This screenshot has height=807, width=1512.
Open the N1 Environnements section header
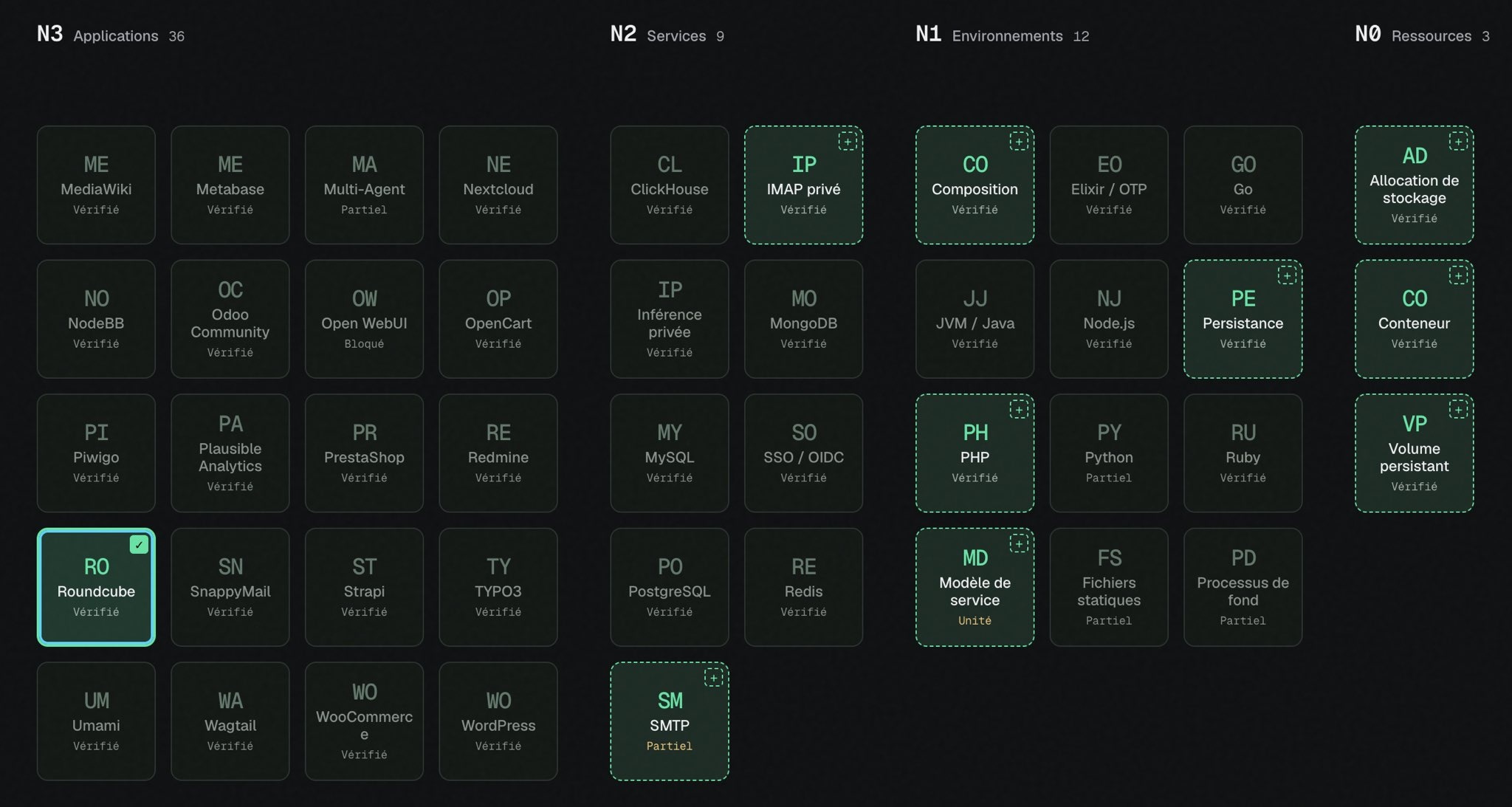[x=1003, y=35]
